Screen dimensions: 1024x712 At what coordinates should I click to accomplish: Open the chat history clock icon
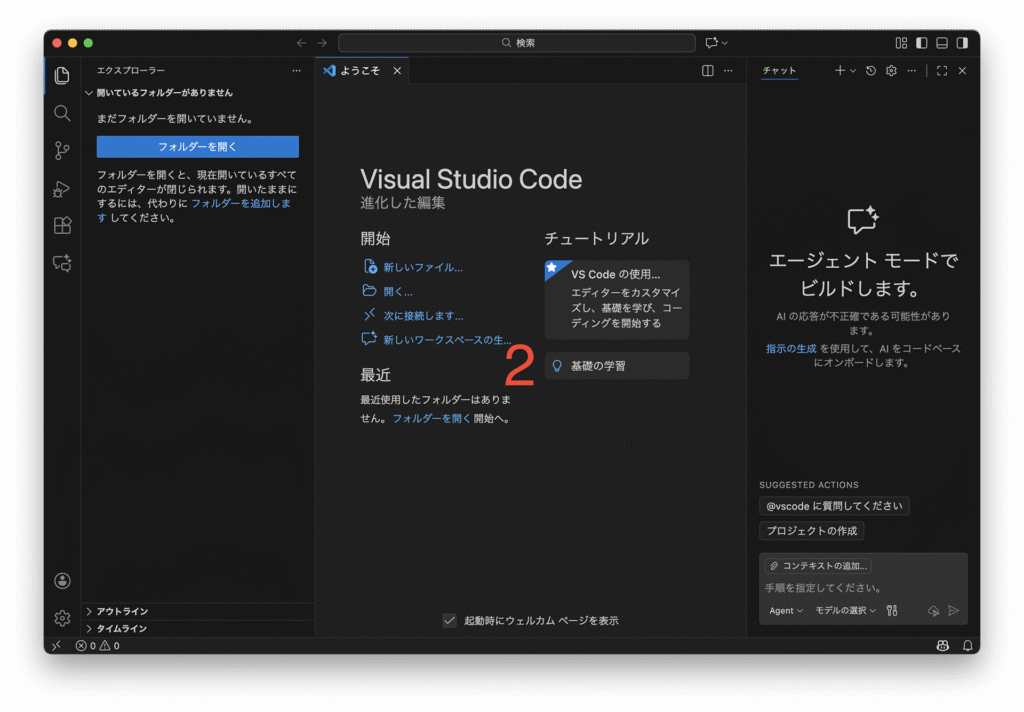click(x=871, y=71)
